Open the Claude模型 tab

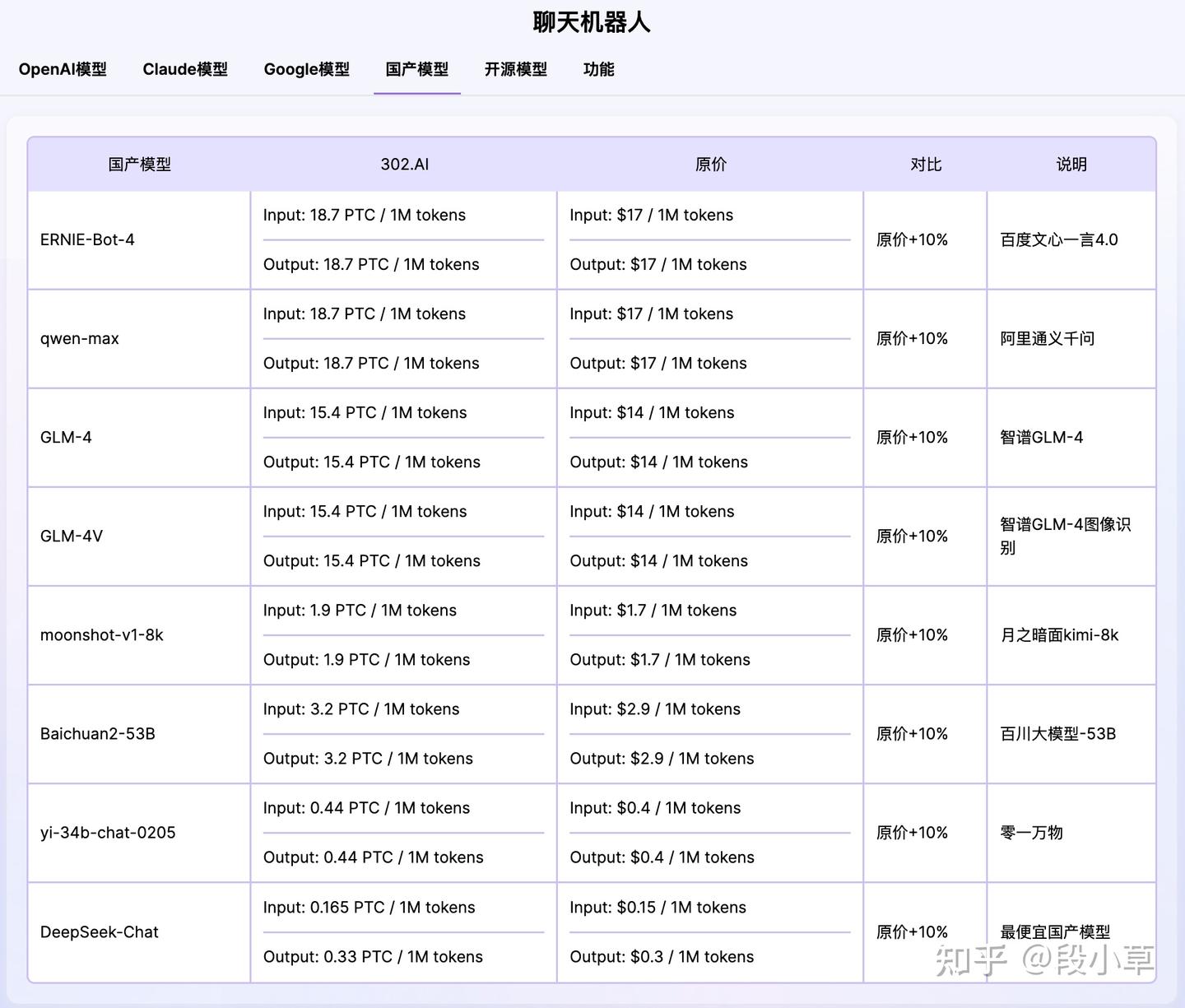coord(185,69)
